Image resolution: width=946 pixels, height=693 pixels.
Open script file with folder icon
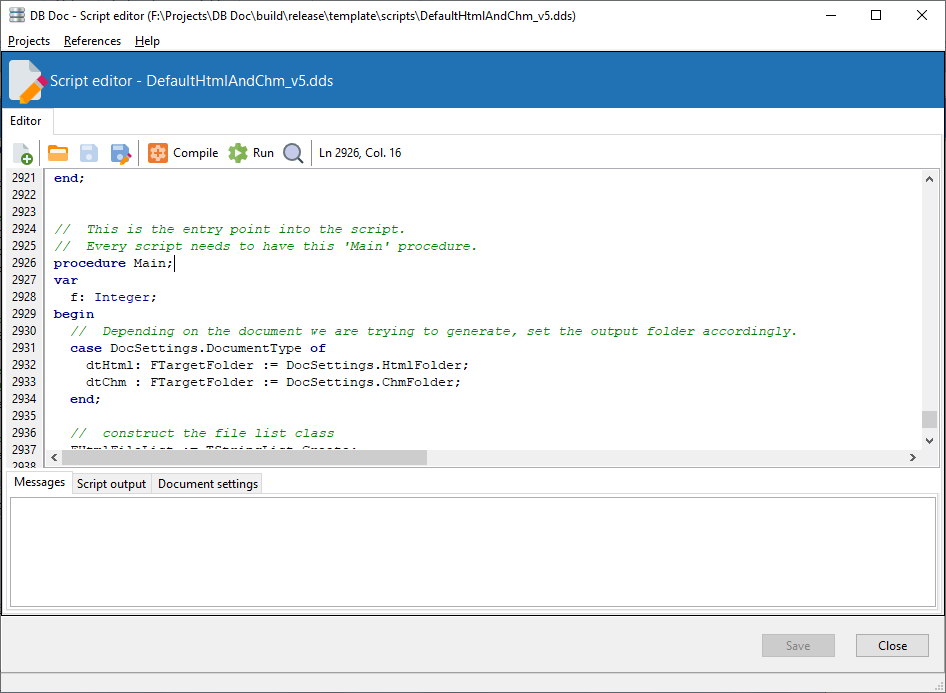tap(58, 153)
